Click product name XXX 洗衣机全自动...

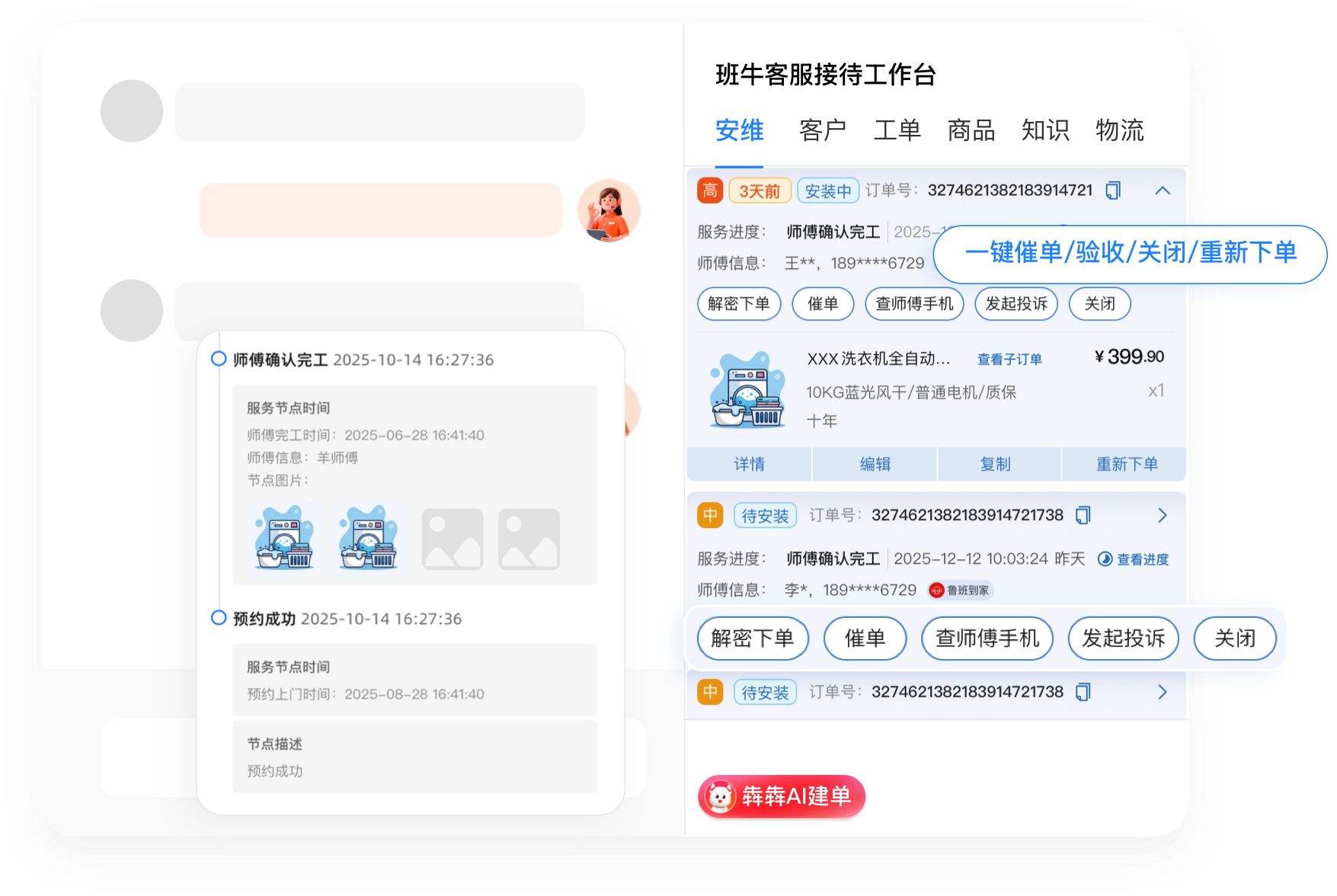(878, 359)
